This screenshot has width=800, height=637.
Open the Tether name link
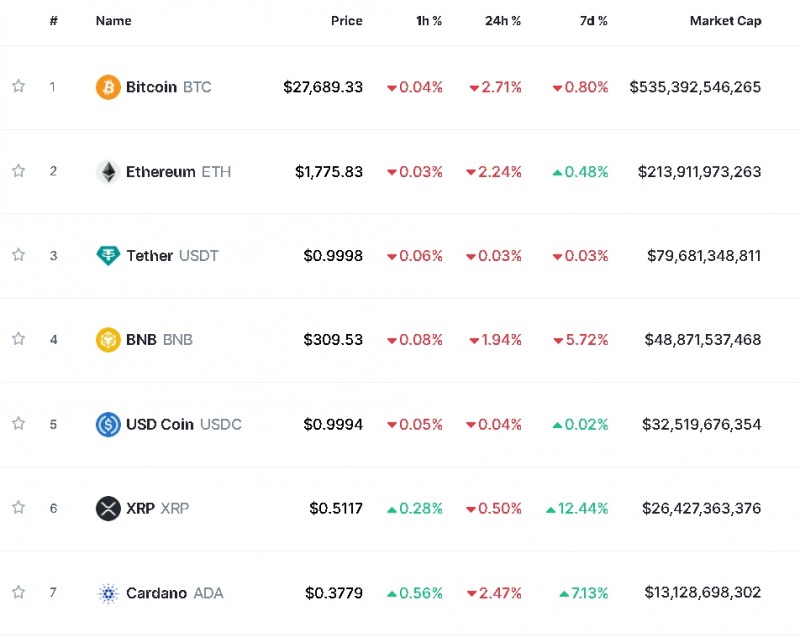pyautogui.click(x=150, y=256)
